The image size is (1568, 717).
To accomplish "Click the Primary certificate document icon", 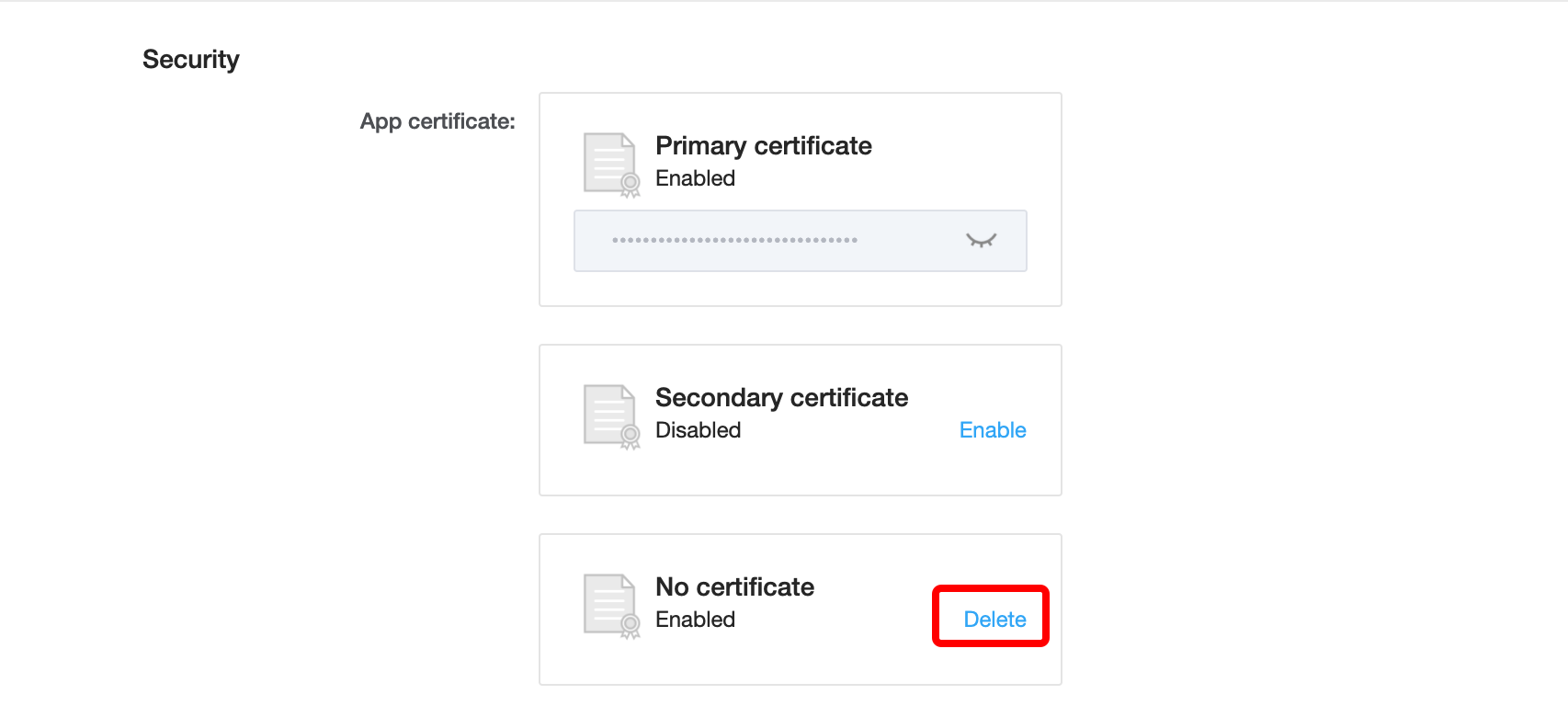I will point(611,165).
